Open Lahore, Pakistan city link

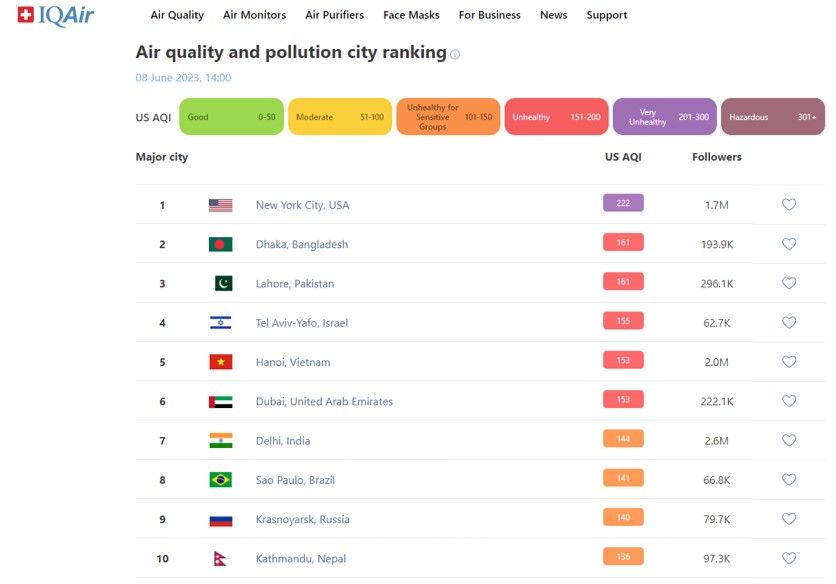coord(295,284)
